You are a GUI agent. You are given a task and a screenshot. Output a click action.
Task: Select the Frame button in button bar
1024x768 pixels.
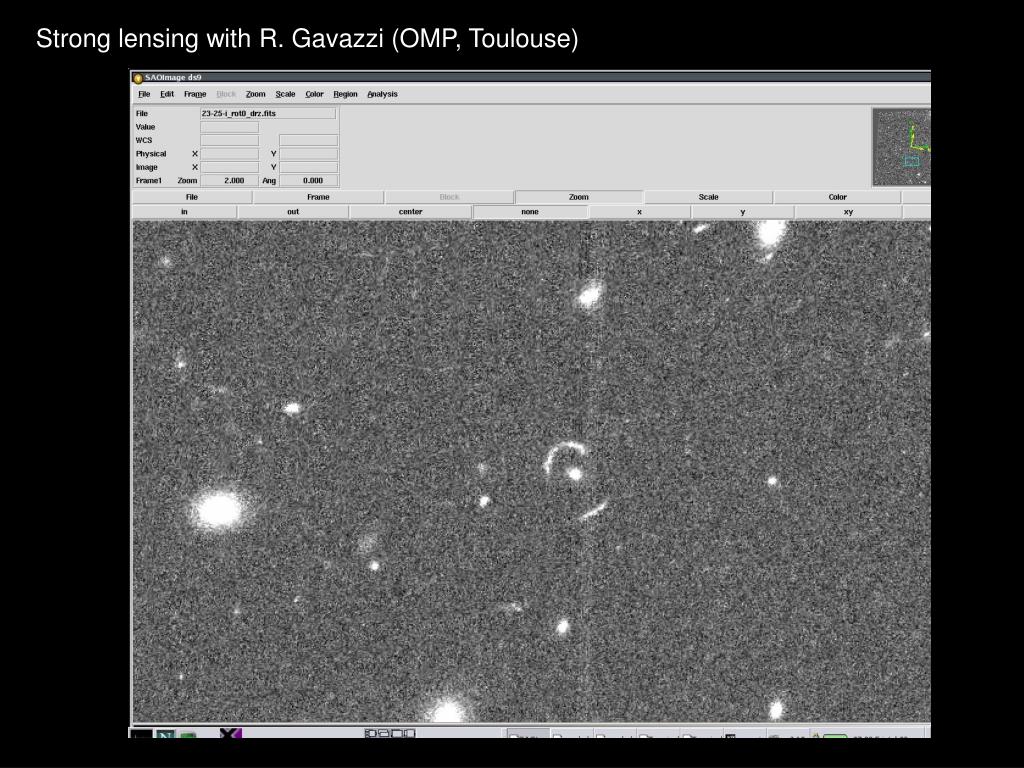tap(318, 197)
